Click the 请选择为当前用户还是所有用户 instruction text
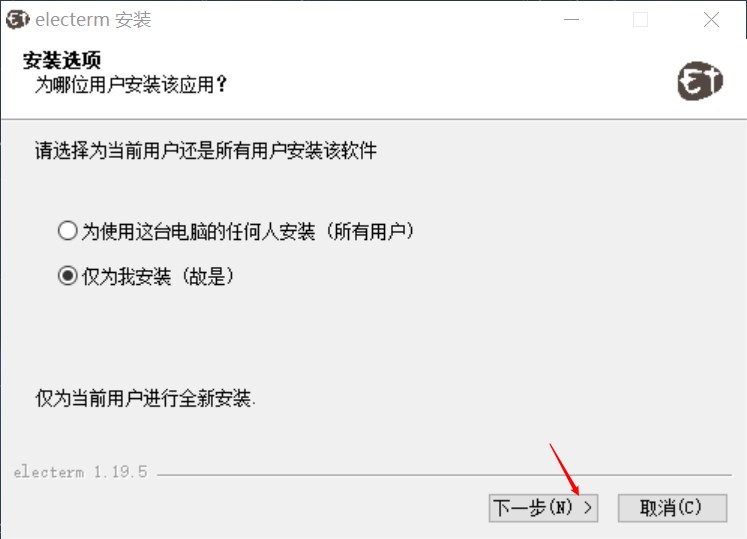 coord(206,151)
